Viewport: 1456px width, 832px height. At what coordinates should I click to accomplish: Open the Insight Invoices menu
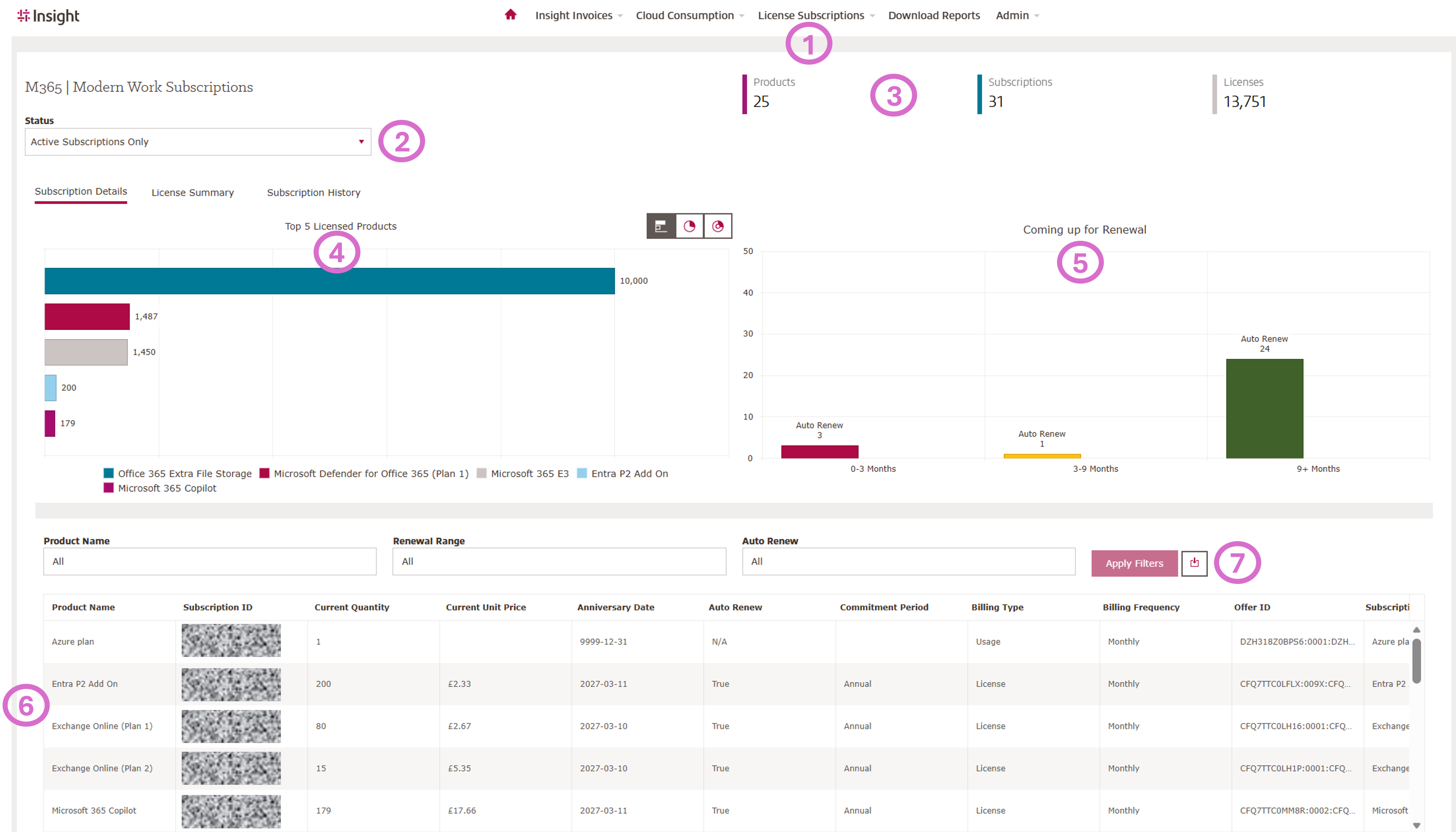[578, 15]
